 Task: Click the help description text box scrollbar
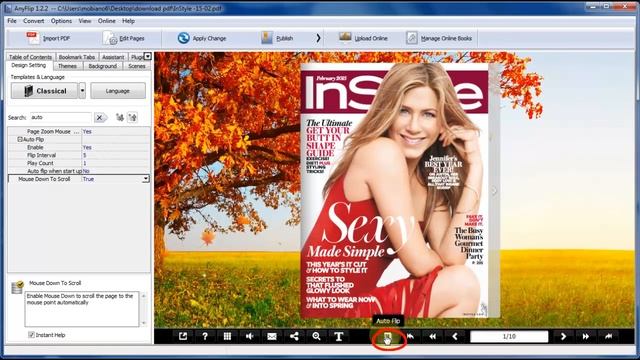tap(143, 309)
